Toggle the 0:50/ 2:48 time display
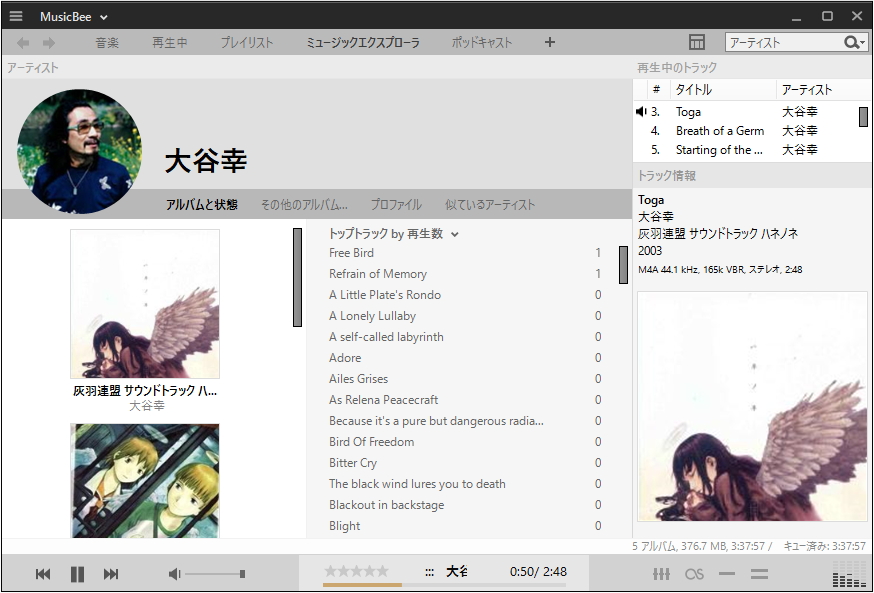The image size is (874, 593). tap(538, 572)
